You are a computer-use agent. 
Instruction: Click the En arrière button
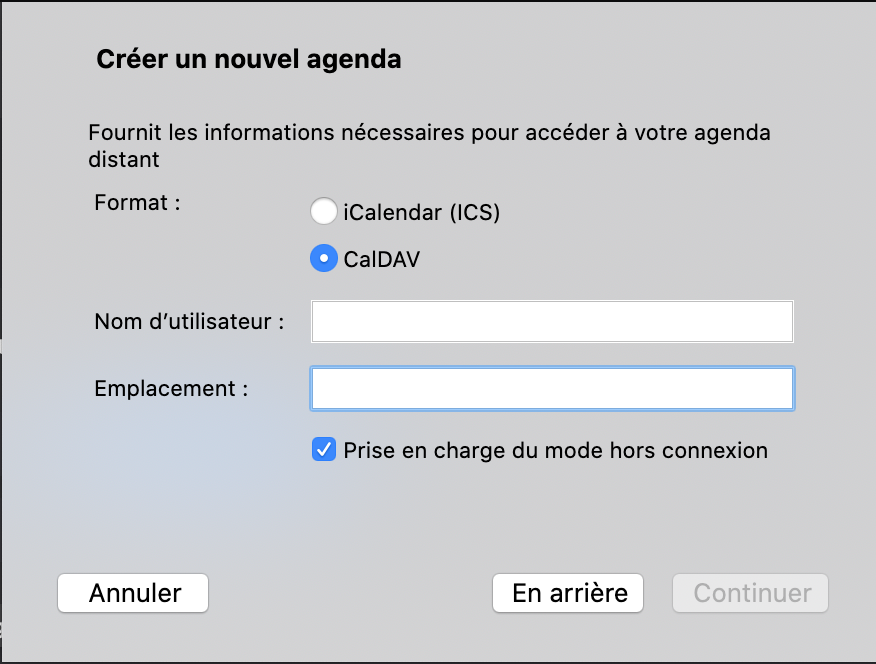coord(568,593)
